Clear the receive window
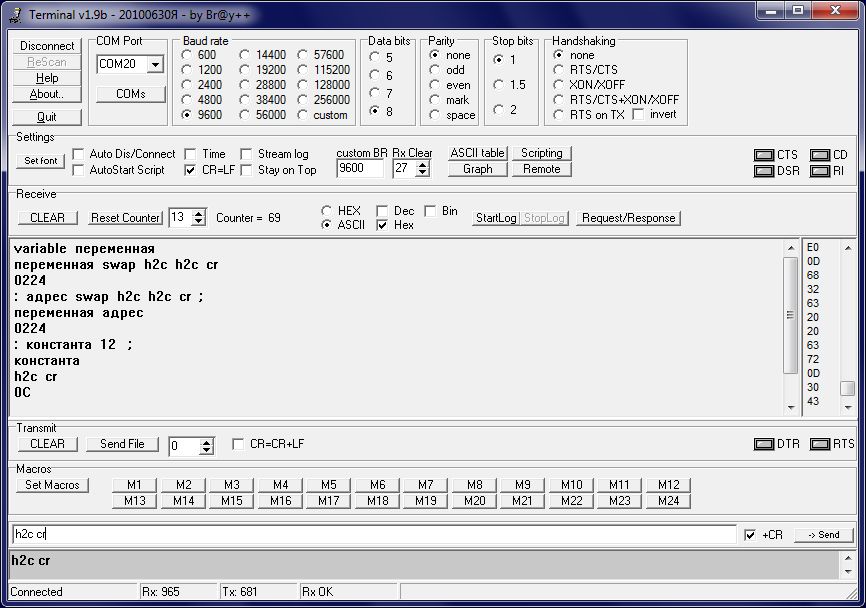 tap(47, 218)
